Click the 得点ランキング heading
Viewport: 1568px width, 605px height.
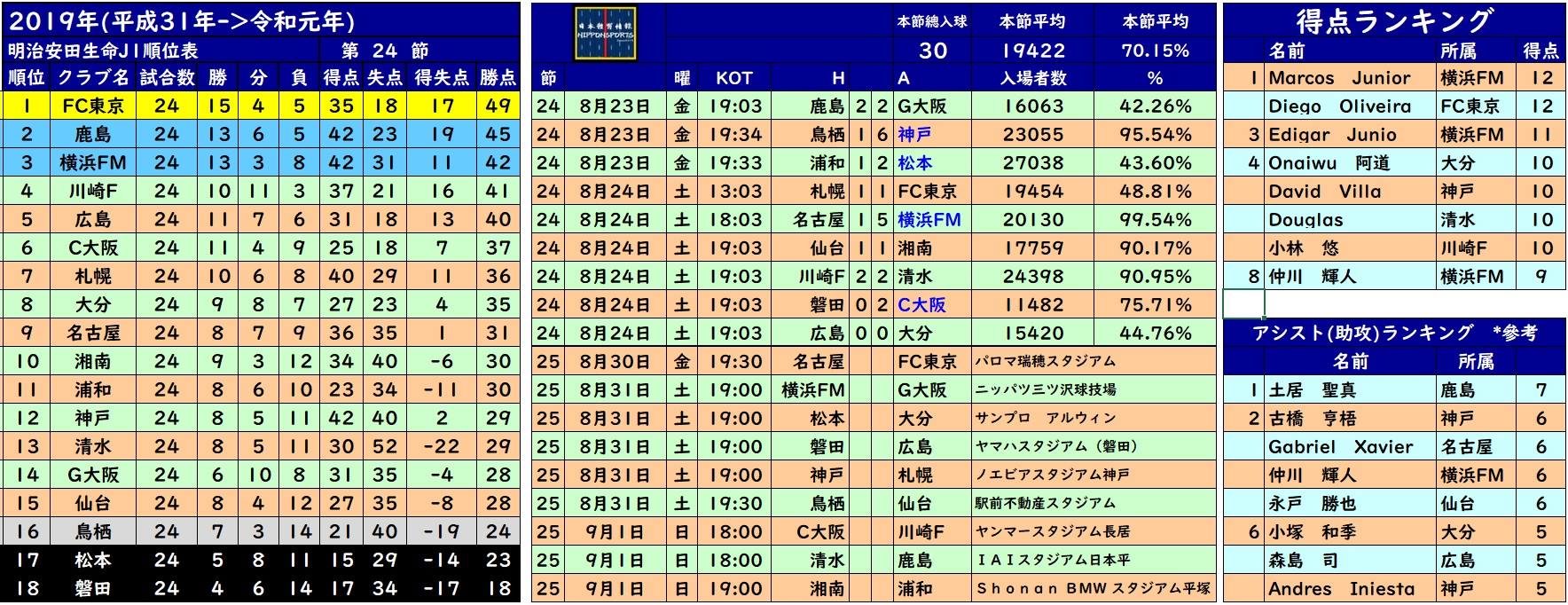click(1393, 21)
